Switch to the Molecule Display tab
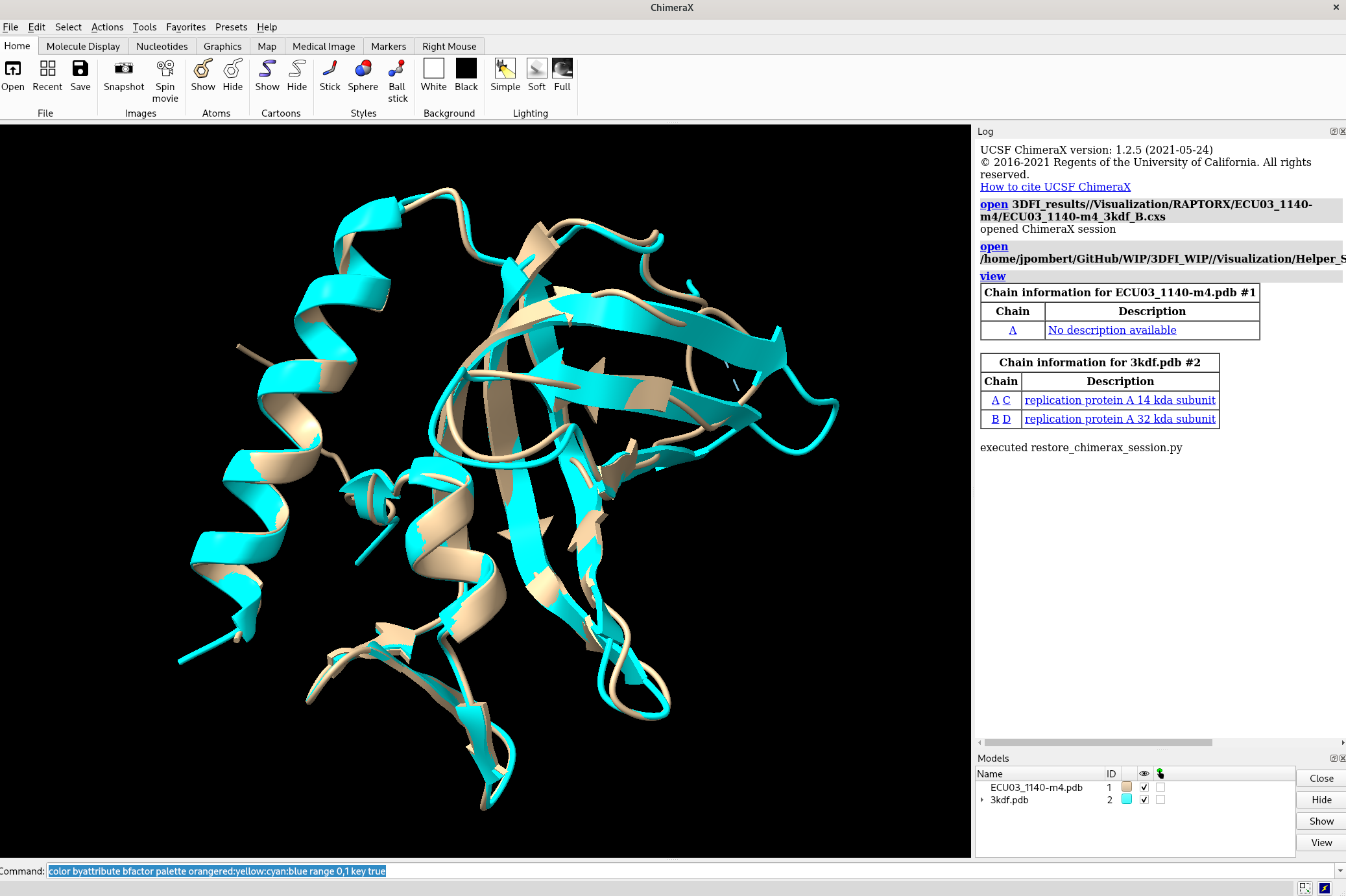This screenshot has width=1346, height=896. 83,46
